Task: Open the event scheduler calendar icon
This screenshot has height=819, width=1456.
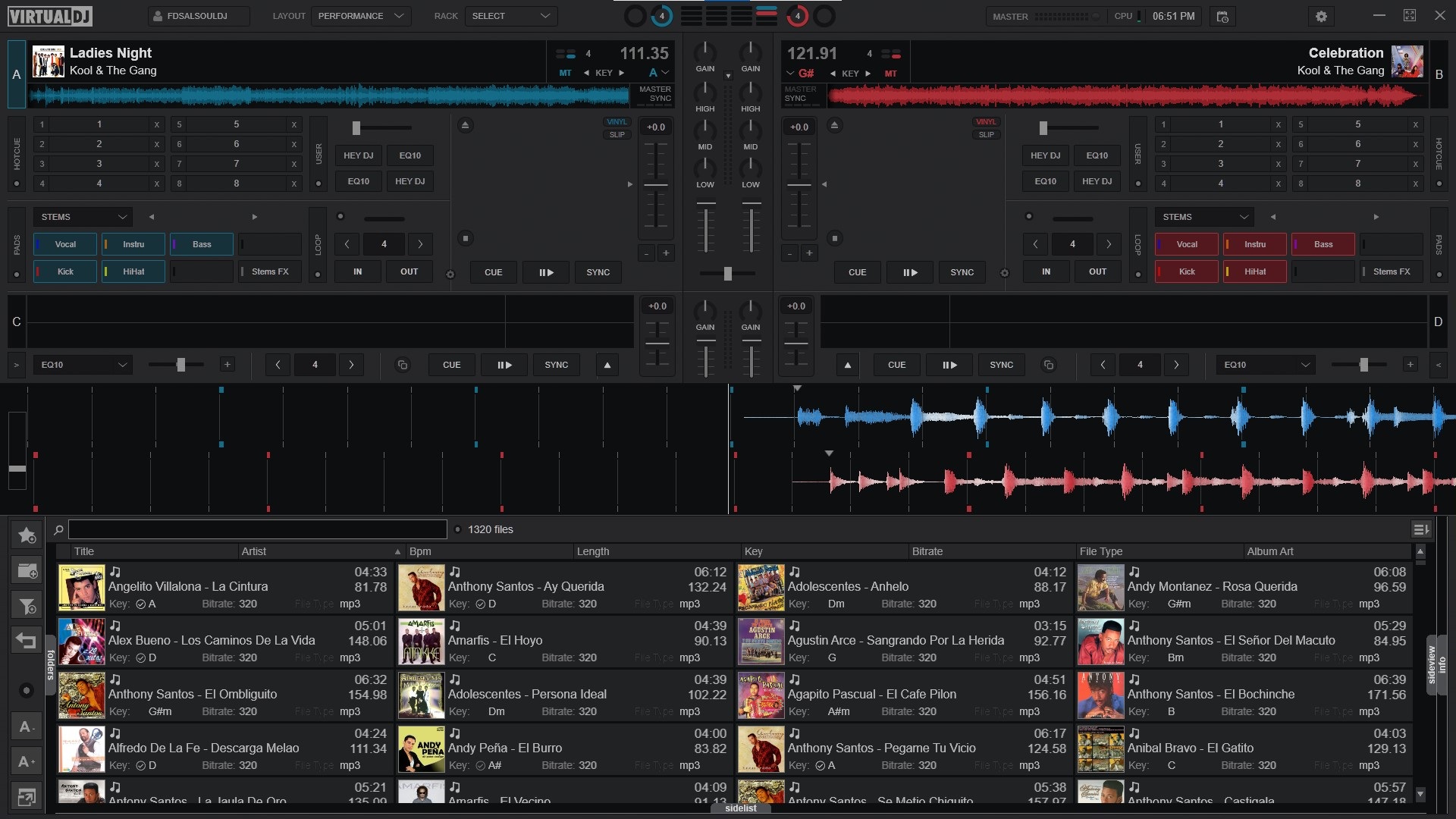Action: 1222,16
